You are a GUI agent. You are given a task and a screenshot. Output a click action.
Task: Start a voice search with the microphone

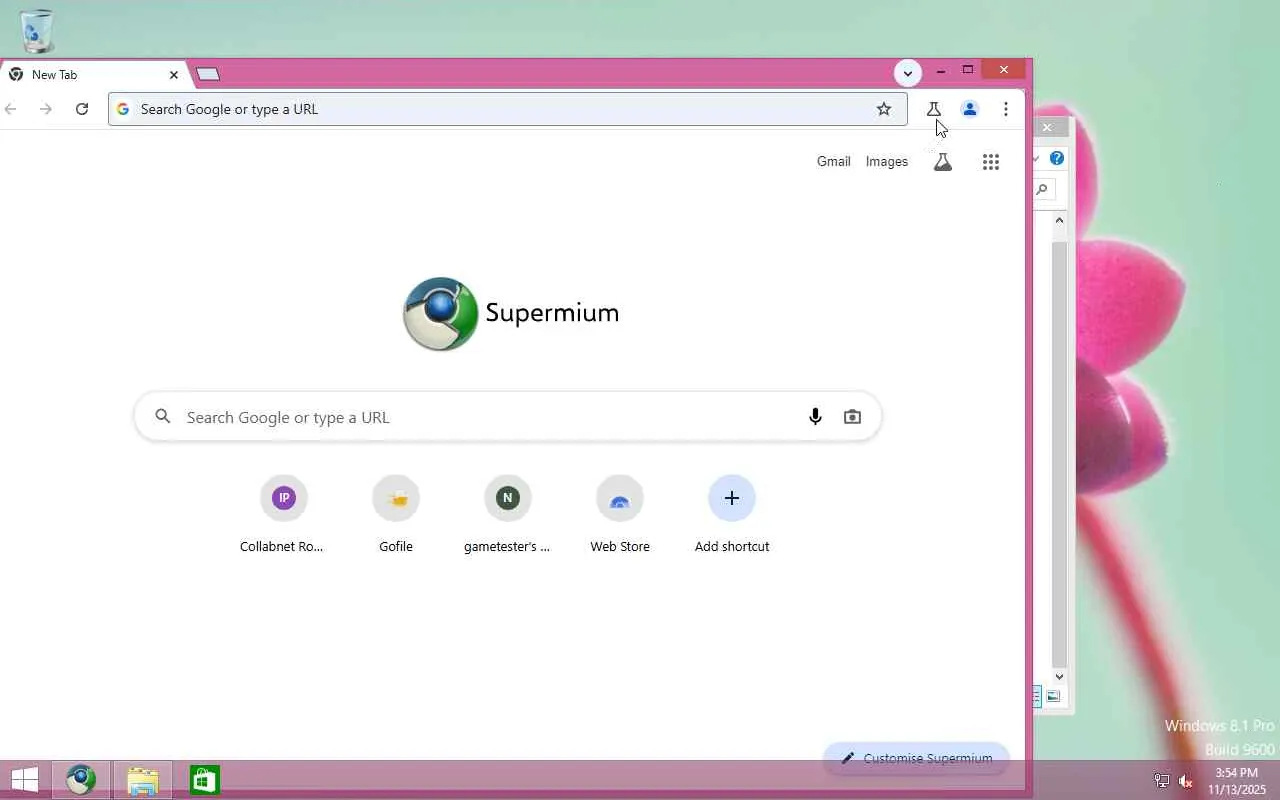pyautogui.click(x=815, y=417)
